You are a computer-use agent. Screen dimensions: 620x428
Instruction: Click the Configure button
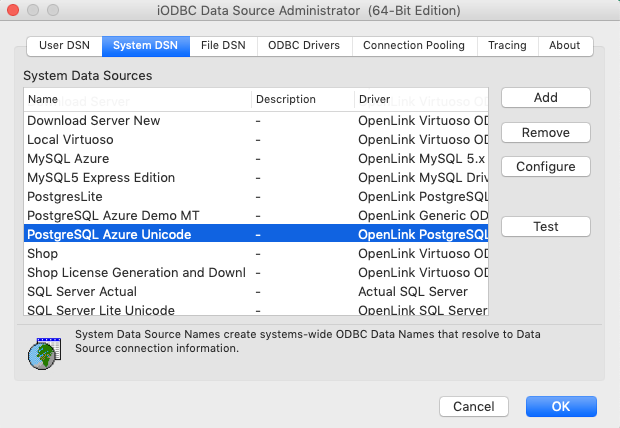(x=545, y=166)
